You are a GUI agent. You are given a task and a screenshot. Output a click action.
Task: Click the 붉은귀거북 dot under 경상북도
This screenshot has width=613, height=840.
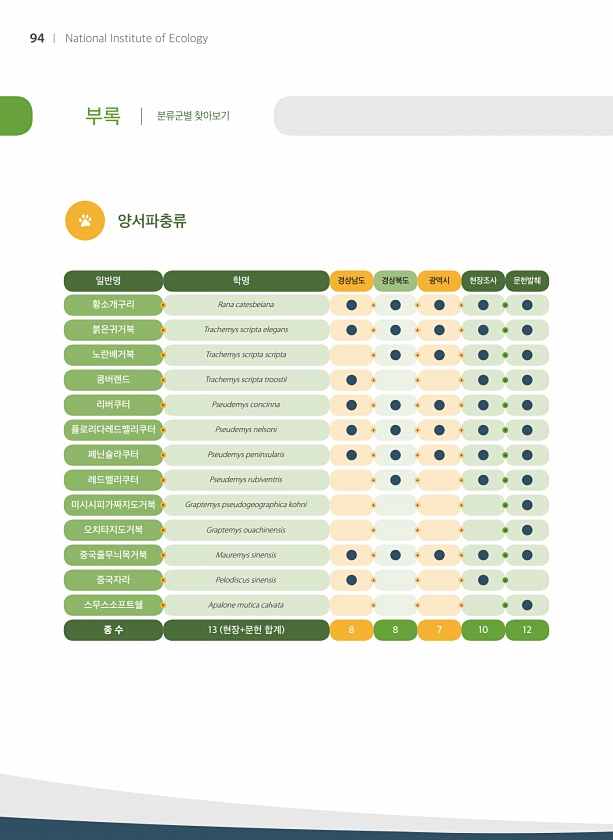tap(395, 330)
